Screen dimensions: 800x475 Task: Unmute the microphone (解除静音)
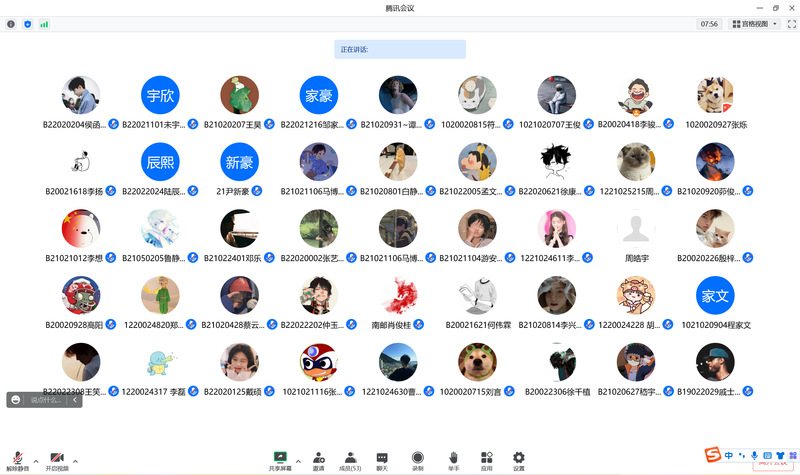point(17,459)
